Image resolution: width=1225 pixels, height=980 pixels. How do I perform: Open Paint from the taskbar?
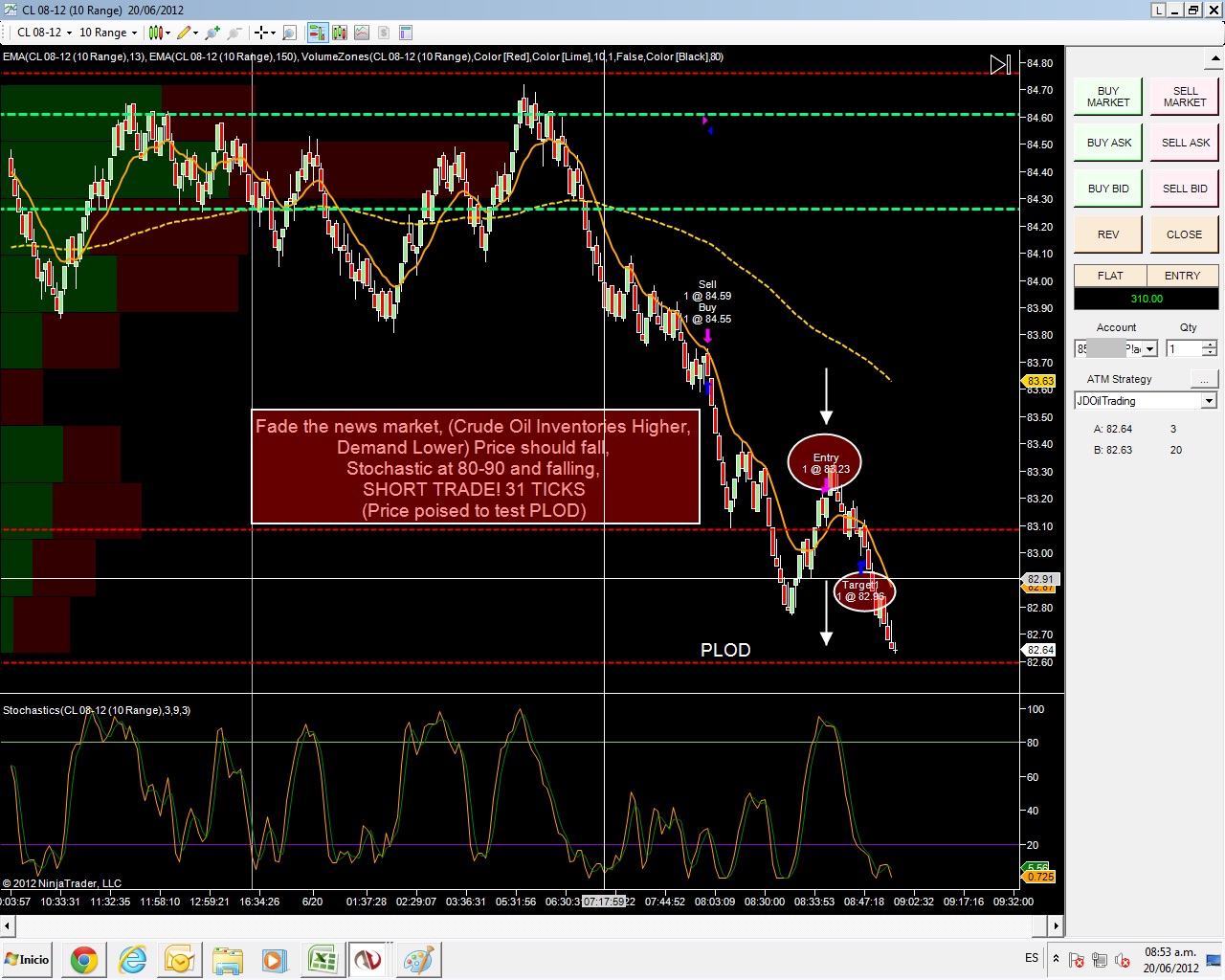pyautogui.click(x=417, y=960)
